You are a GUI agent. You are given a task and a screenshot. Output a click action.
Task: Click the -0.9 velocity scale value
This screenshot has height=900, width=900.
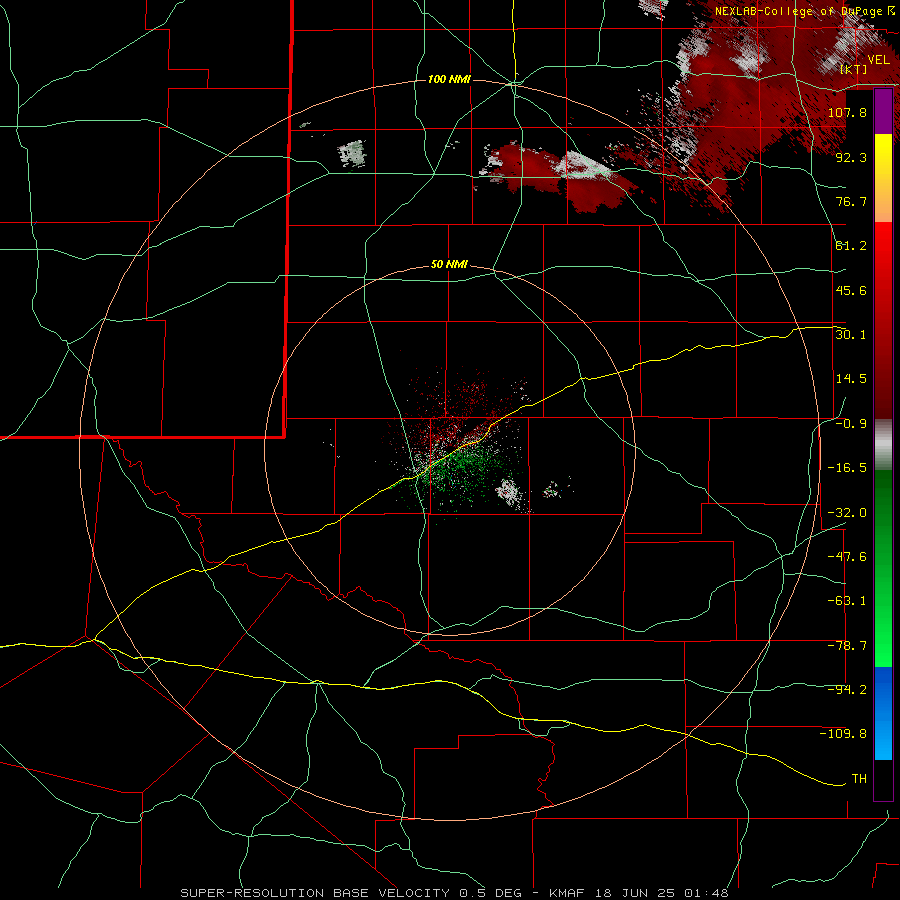[x=851, y=424]
